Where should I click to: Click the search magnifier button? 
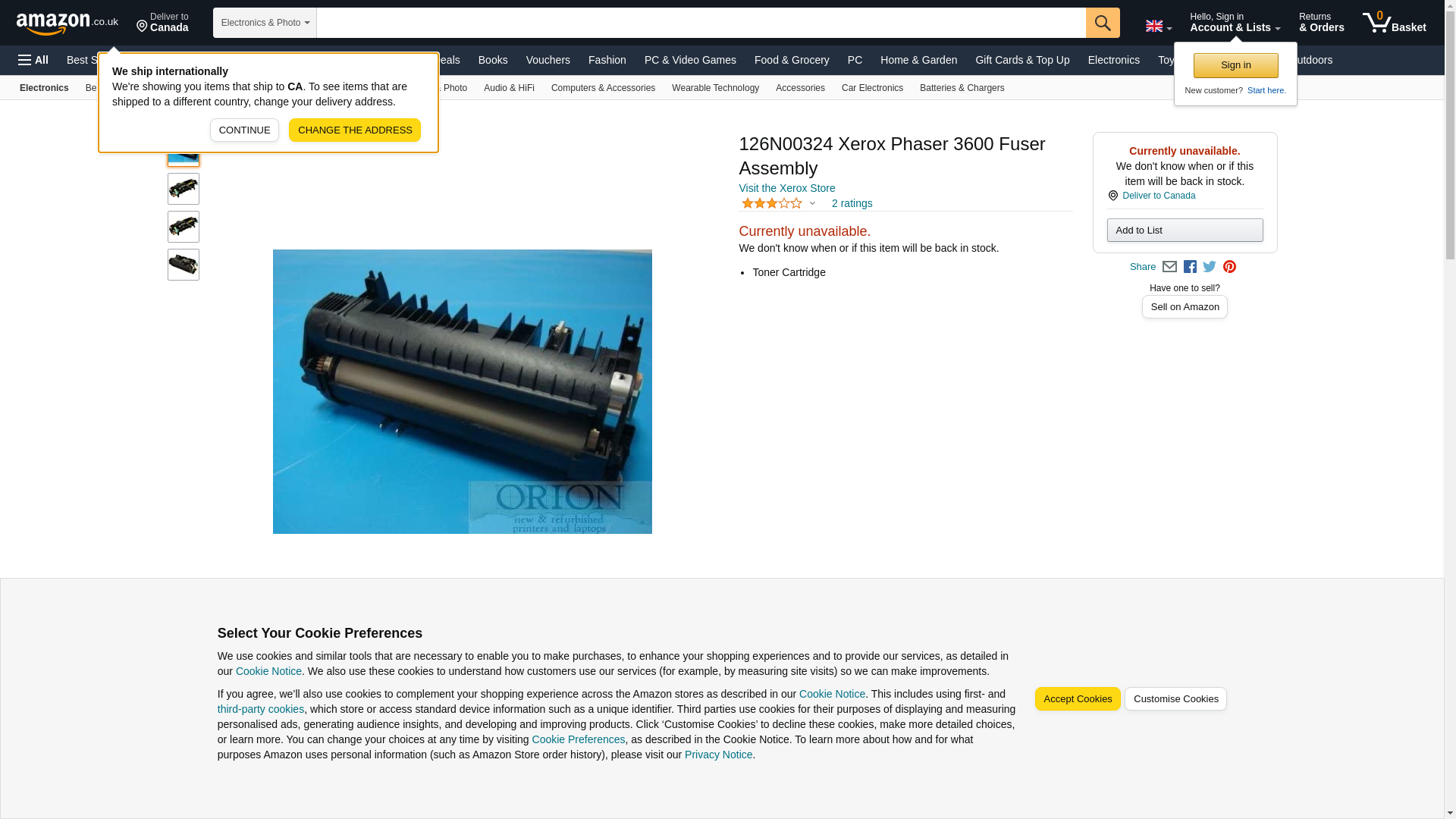pyautogui.click(x=1103, y=23)
